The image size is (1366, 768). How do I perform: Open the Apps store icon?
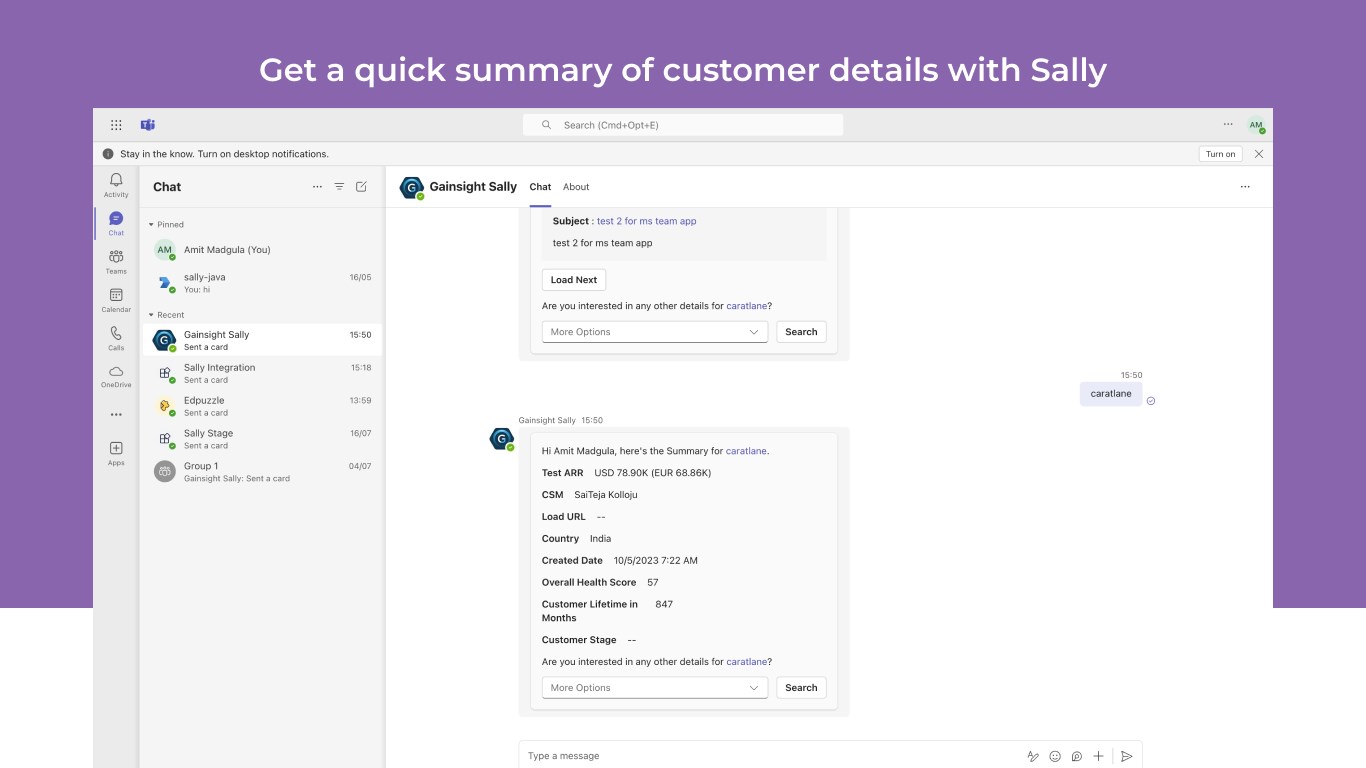[x=116, y=453]
